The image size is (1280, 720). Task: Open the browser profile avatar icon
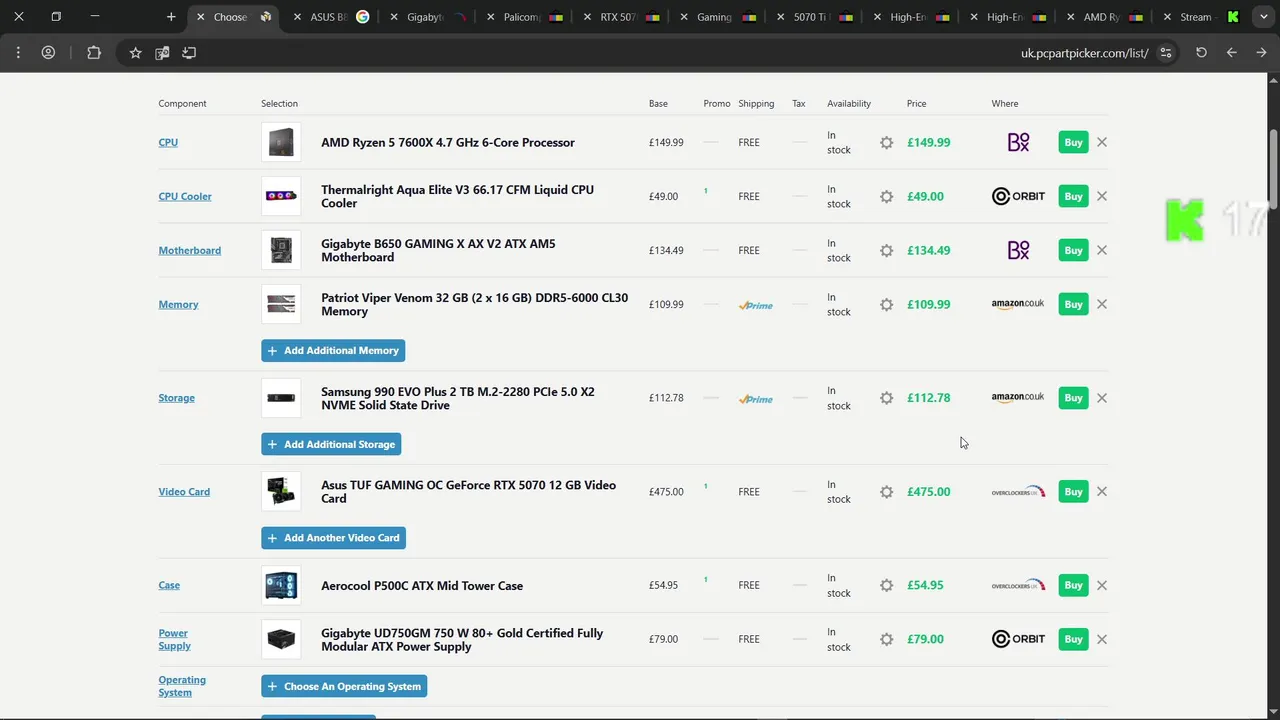click(48, 53)
